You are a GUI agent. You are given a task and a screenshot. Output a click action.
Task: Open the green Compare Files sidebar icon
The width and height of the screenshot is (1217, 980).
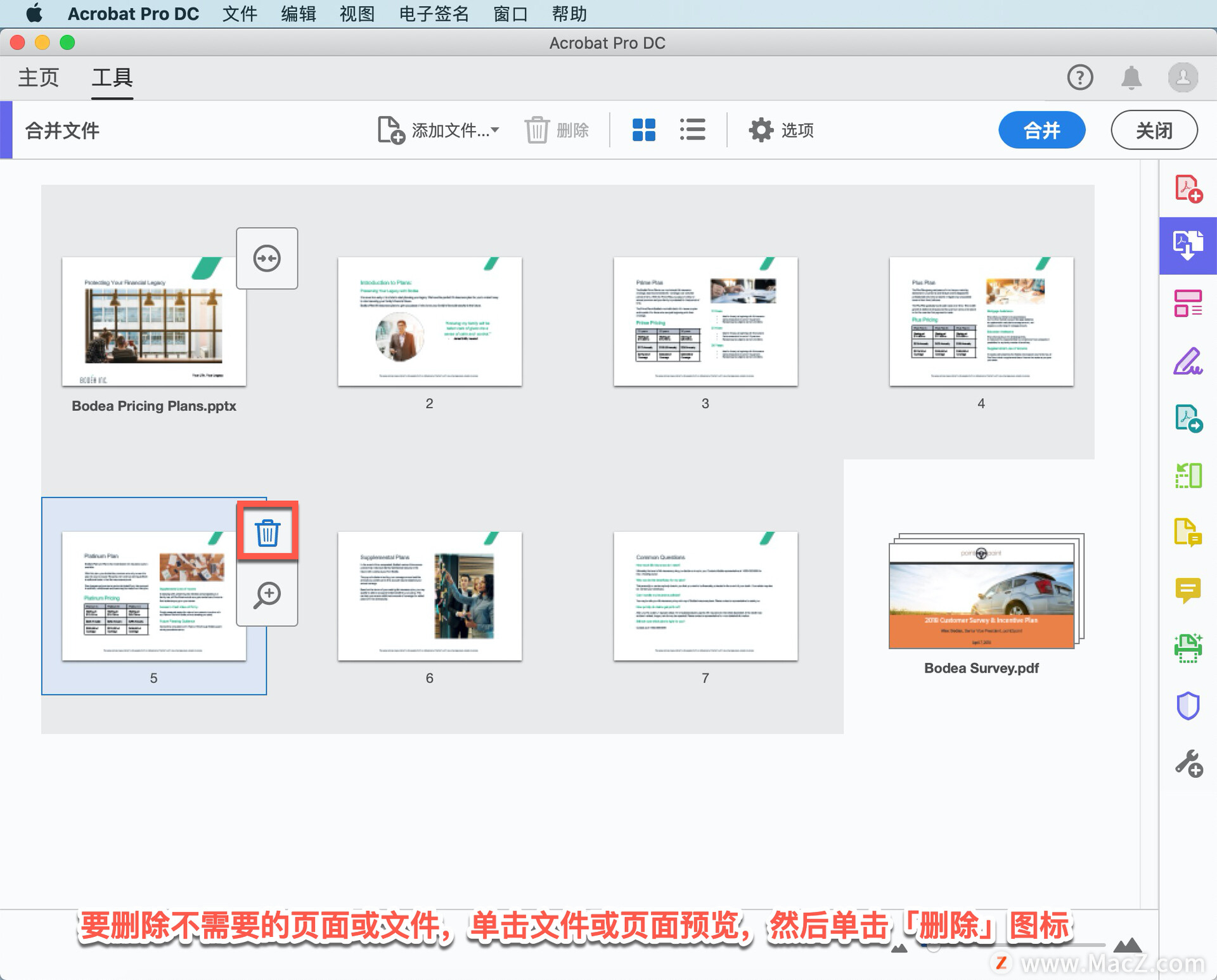tap(1188, 475)
